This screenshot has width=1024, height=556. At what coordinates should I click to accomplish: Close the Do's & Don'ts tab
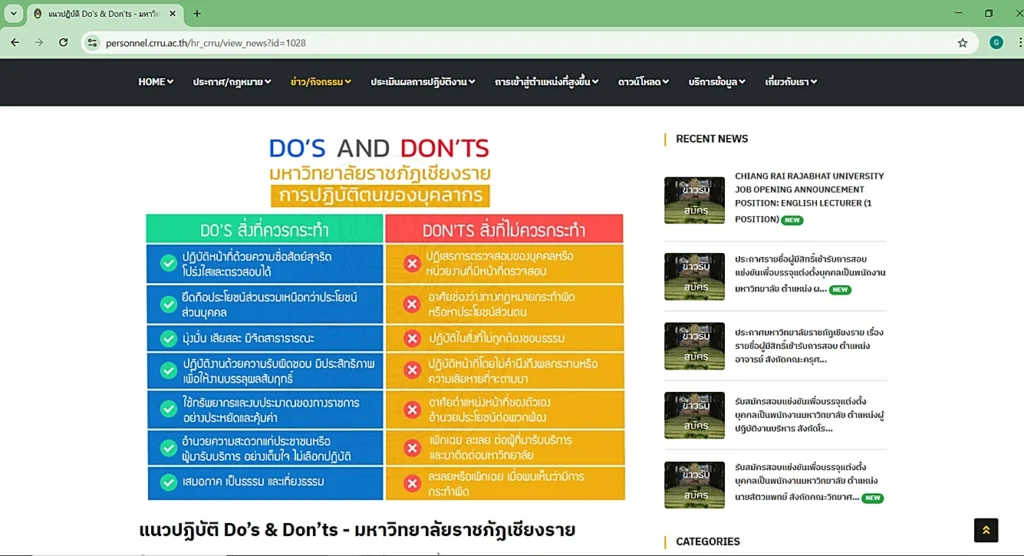coord(172,13)
